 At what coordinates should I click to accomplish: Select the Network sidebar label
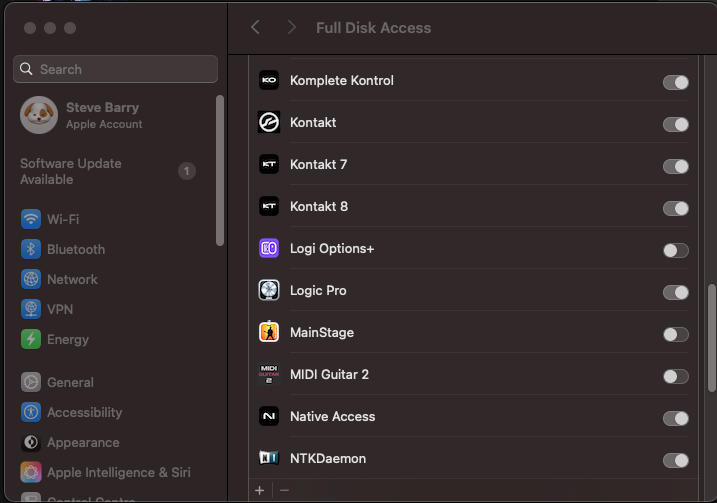[x=72, y=279]
